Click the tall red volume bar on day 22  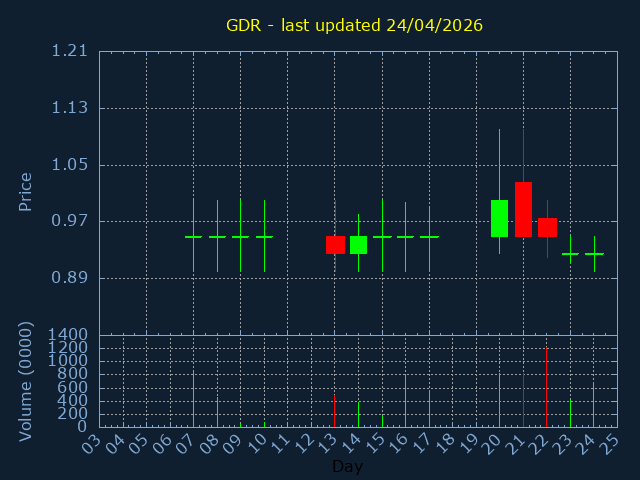pos(546,387)
